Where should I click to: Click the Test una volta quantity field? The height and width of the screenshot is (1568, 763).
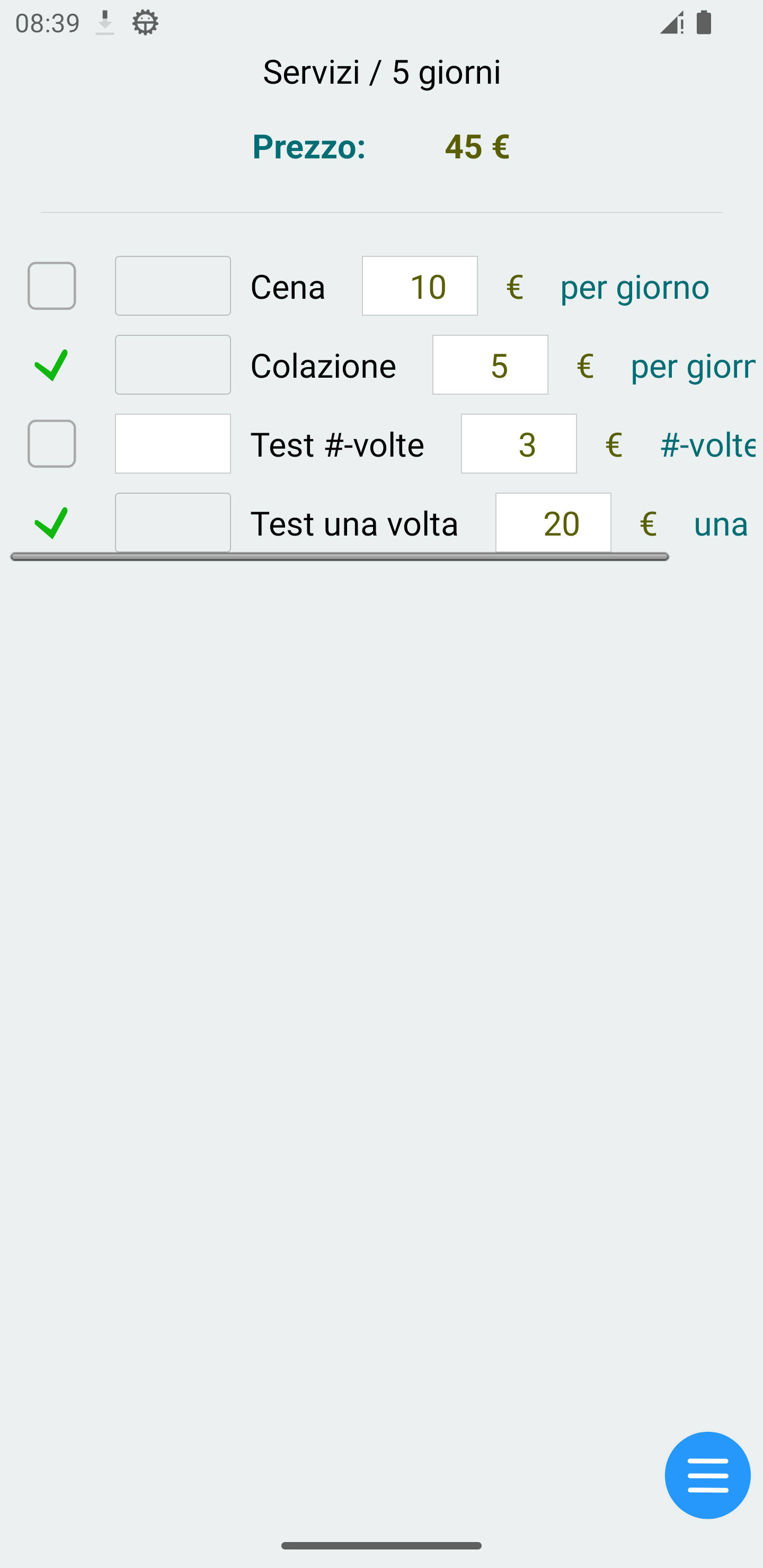point(173,523)
